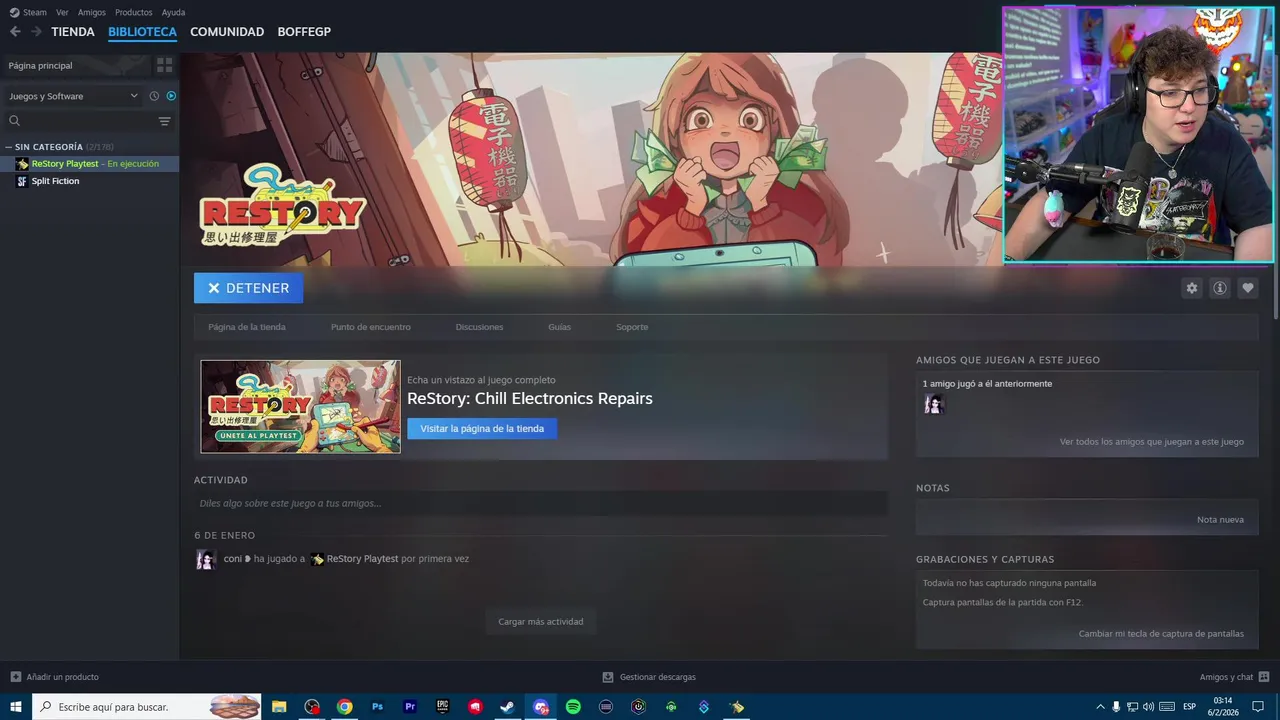The image size is (1280, 720).
Task: Click ReStory playtest banner thumbnail
Action: click(300, 407)
